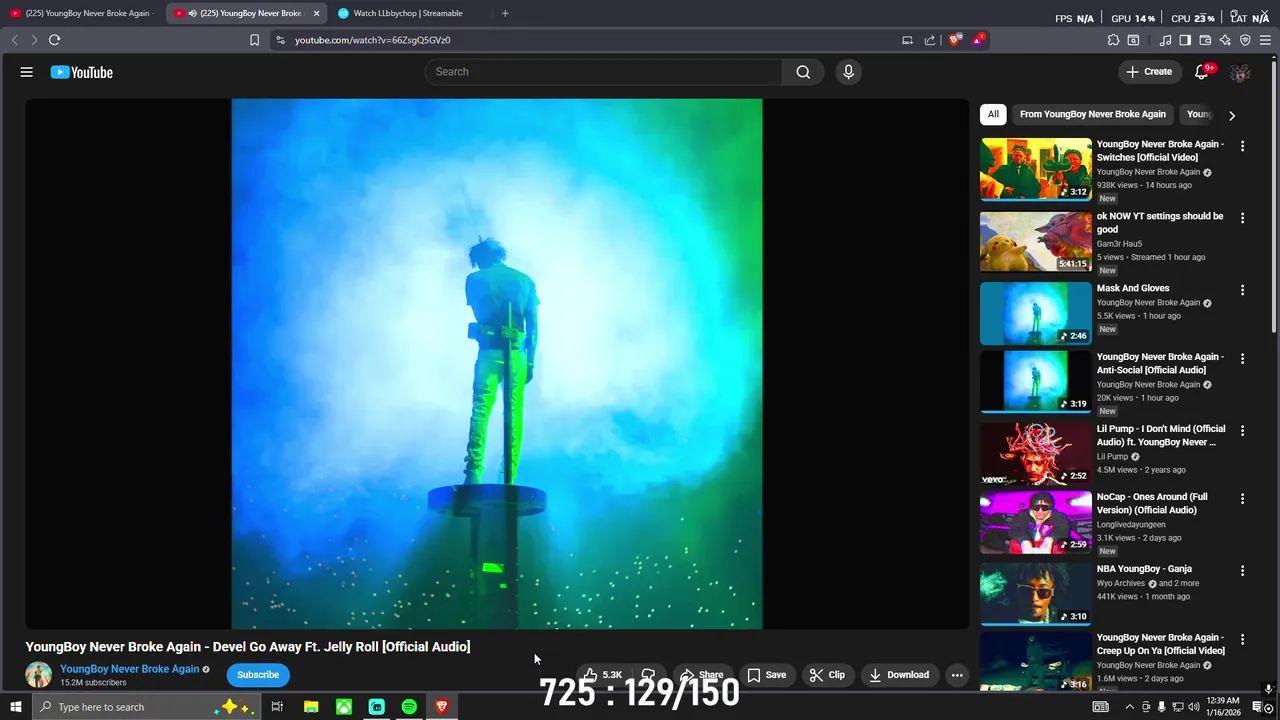The image size is (1280, 720).
Task: Open YoungBoy Never Broke Again channel link
Action: (x=129, y=669)
